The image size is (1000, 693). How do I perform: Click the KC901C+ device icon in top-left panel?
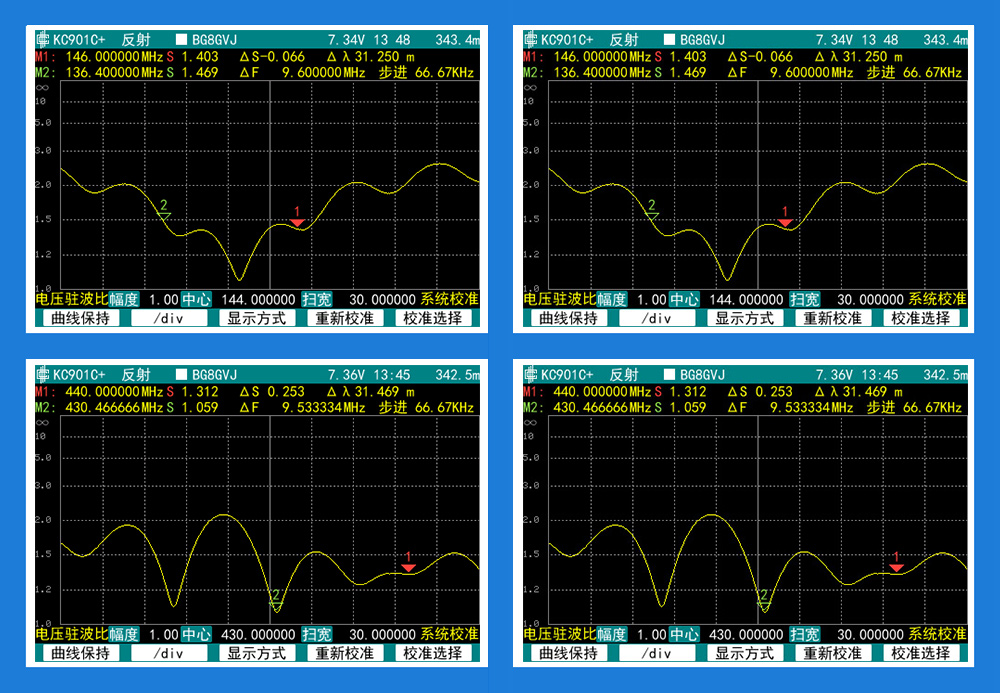(42, 40)
